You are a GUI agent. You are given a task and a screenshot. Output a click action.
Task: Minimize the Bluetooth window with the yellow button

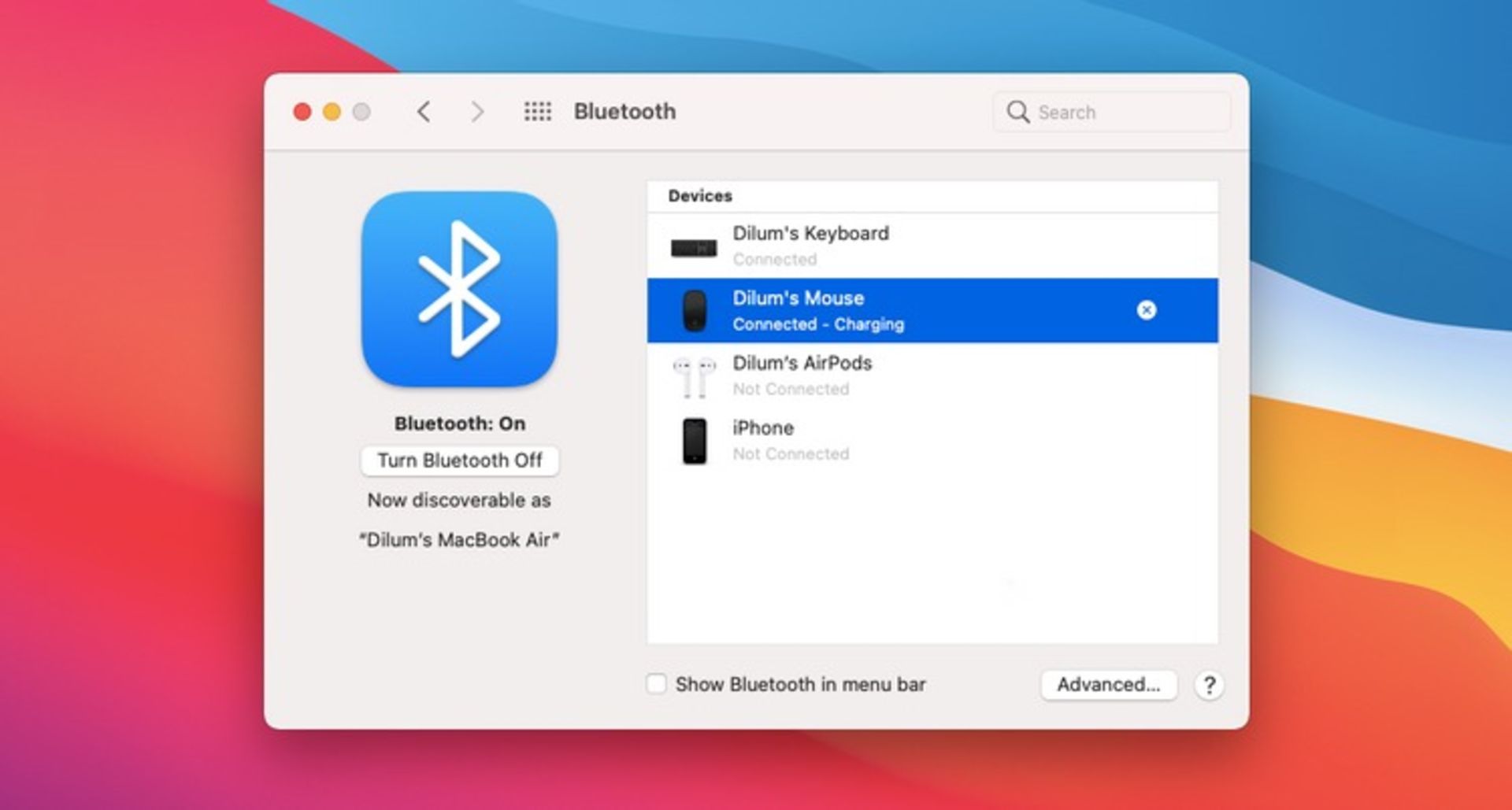332,112
